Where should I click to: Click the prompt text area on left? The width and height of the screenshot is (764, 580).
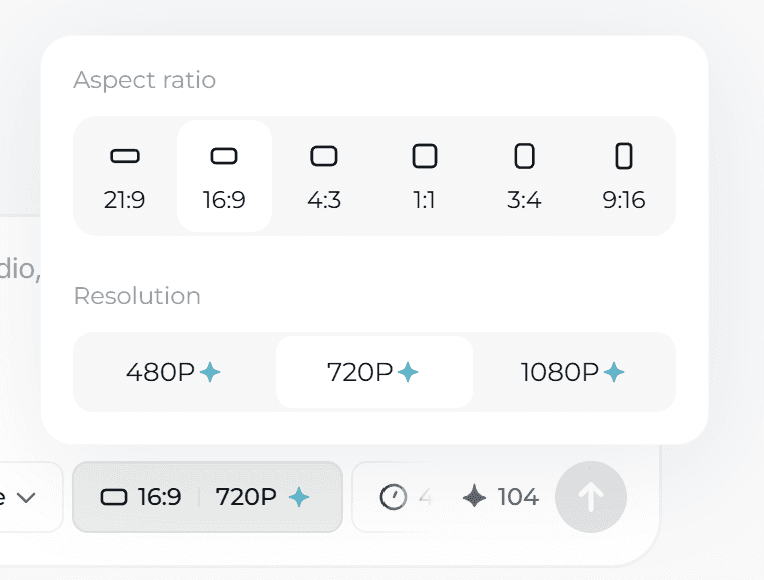tap(19, 269)
